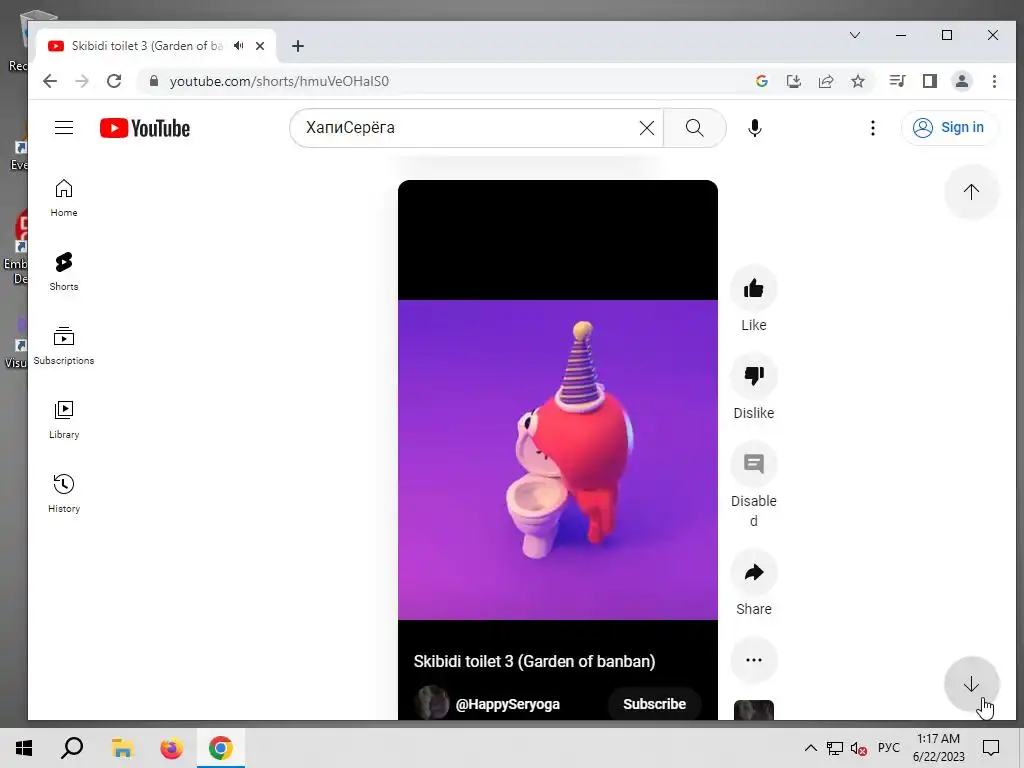Dislike this Short with thumbs down

[x=754, y=376]
